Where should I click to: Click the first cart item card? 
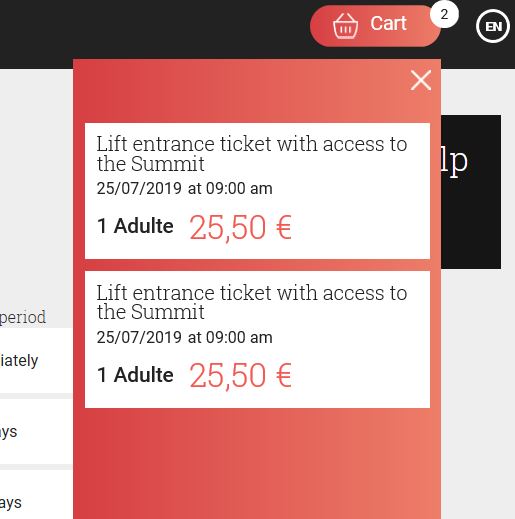tap(257, 191)
